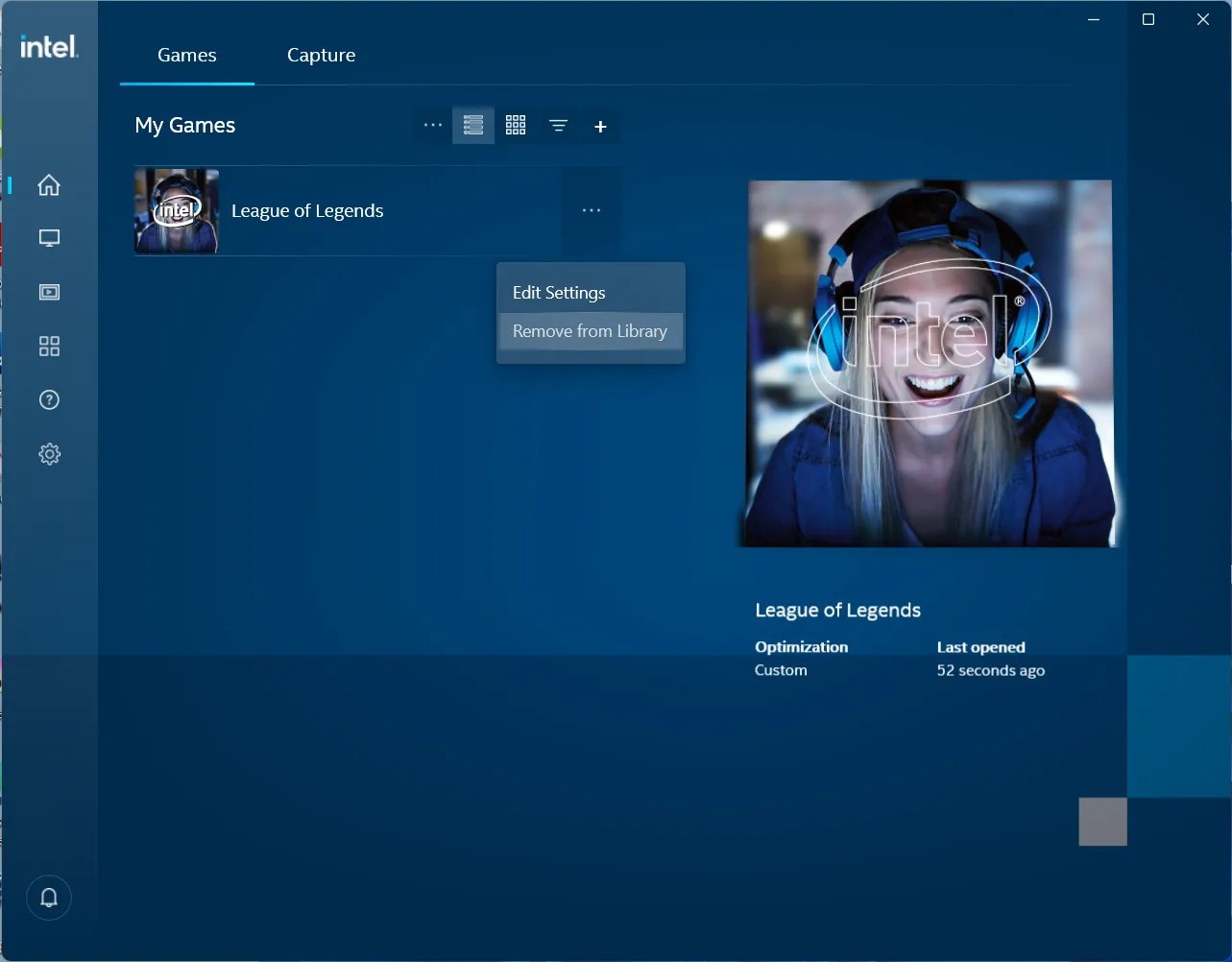This screenshot has height=962, width=1232.
Task: Click the League of Legends thumbnail
Action: (x=177, y=210)
